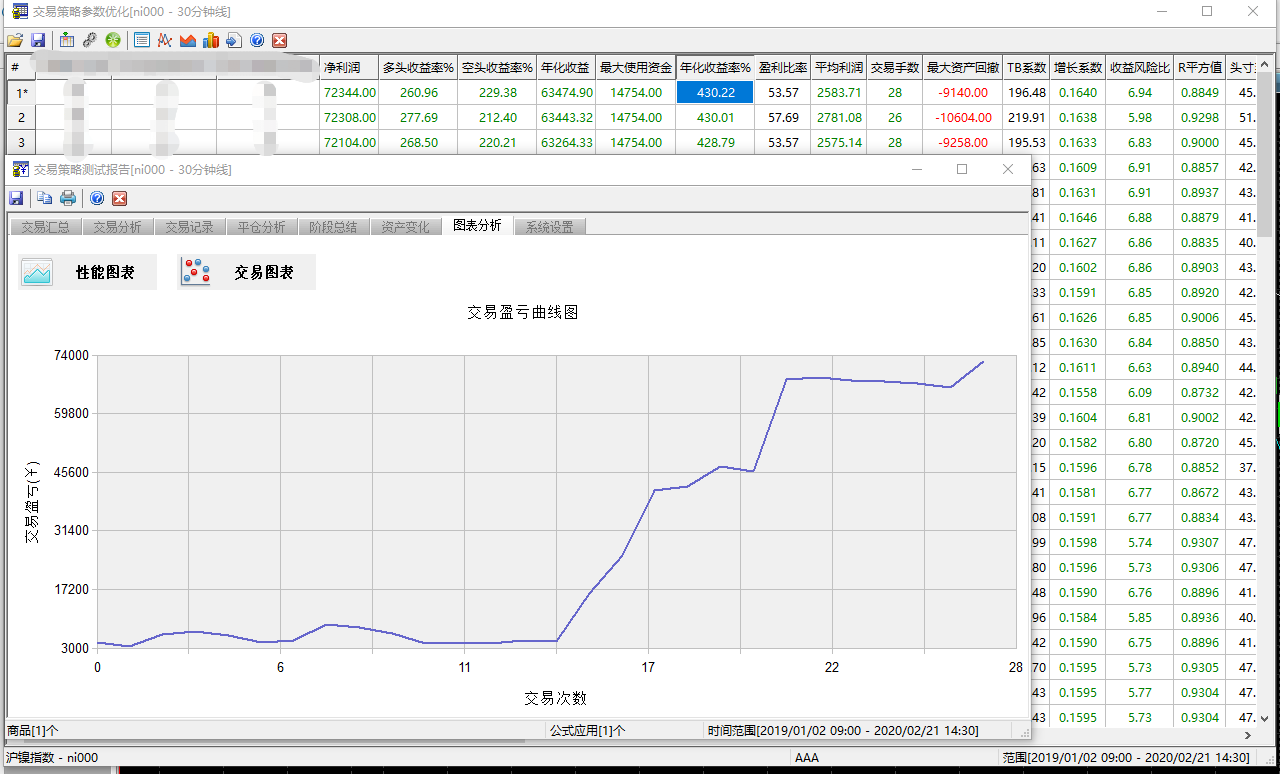
Task: Select the highlighted 430.22 cell
Action: coord(715,92)
